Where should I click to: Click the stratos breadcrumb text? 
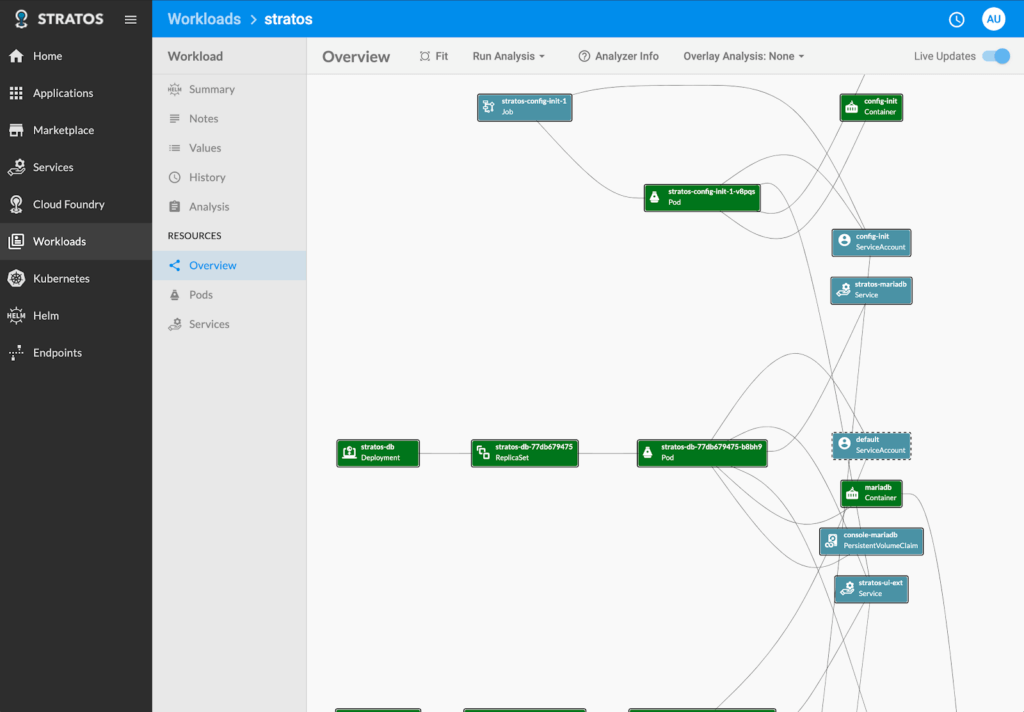288,19
